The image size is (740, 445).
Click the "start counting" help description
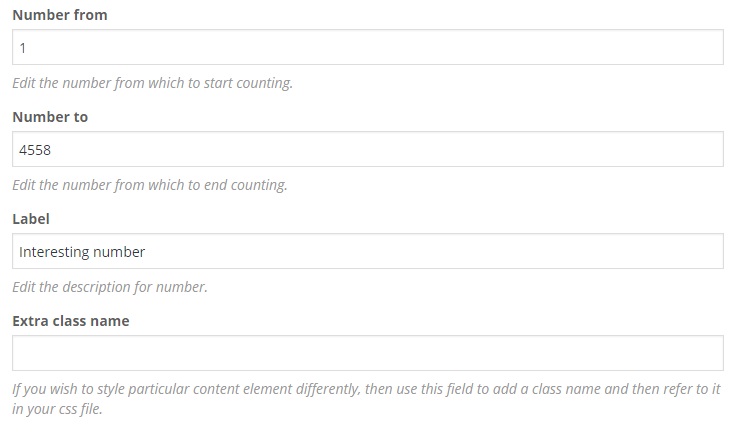click(152, 83)
